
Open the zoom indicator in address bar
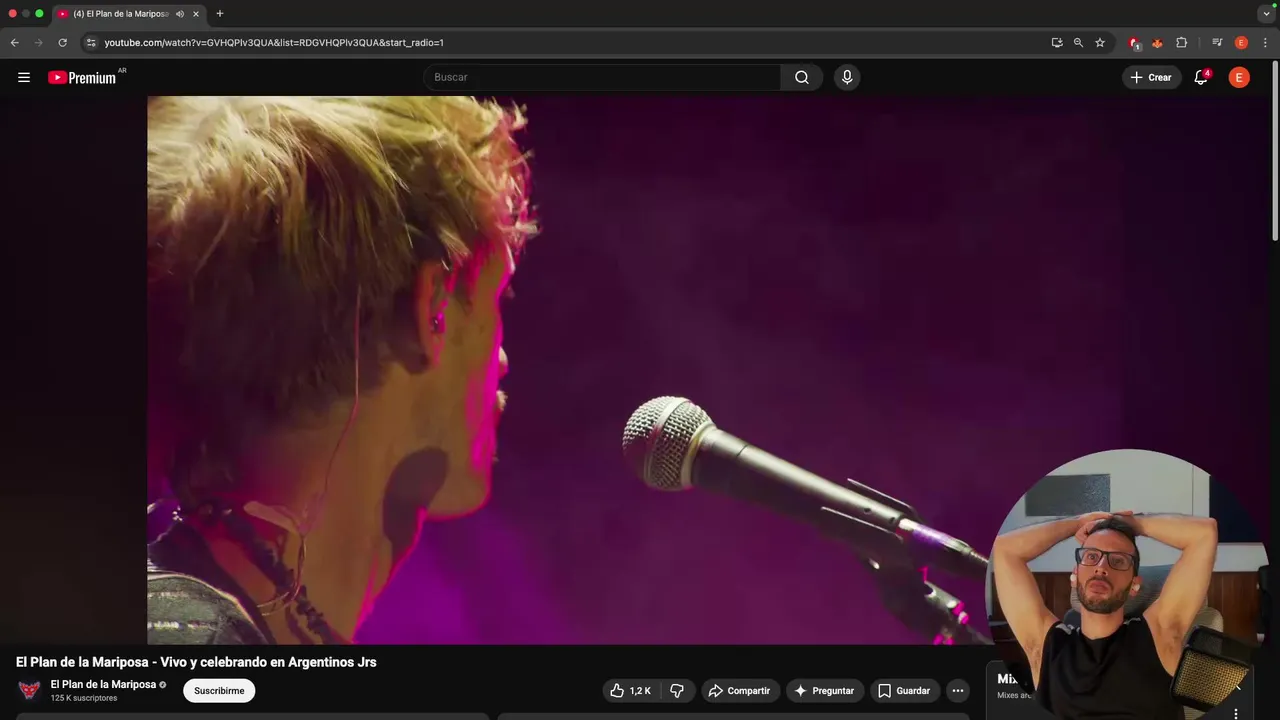pyautogui.click(x=1078, y=43)
